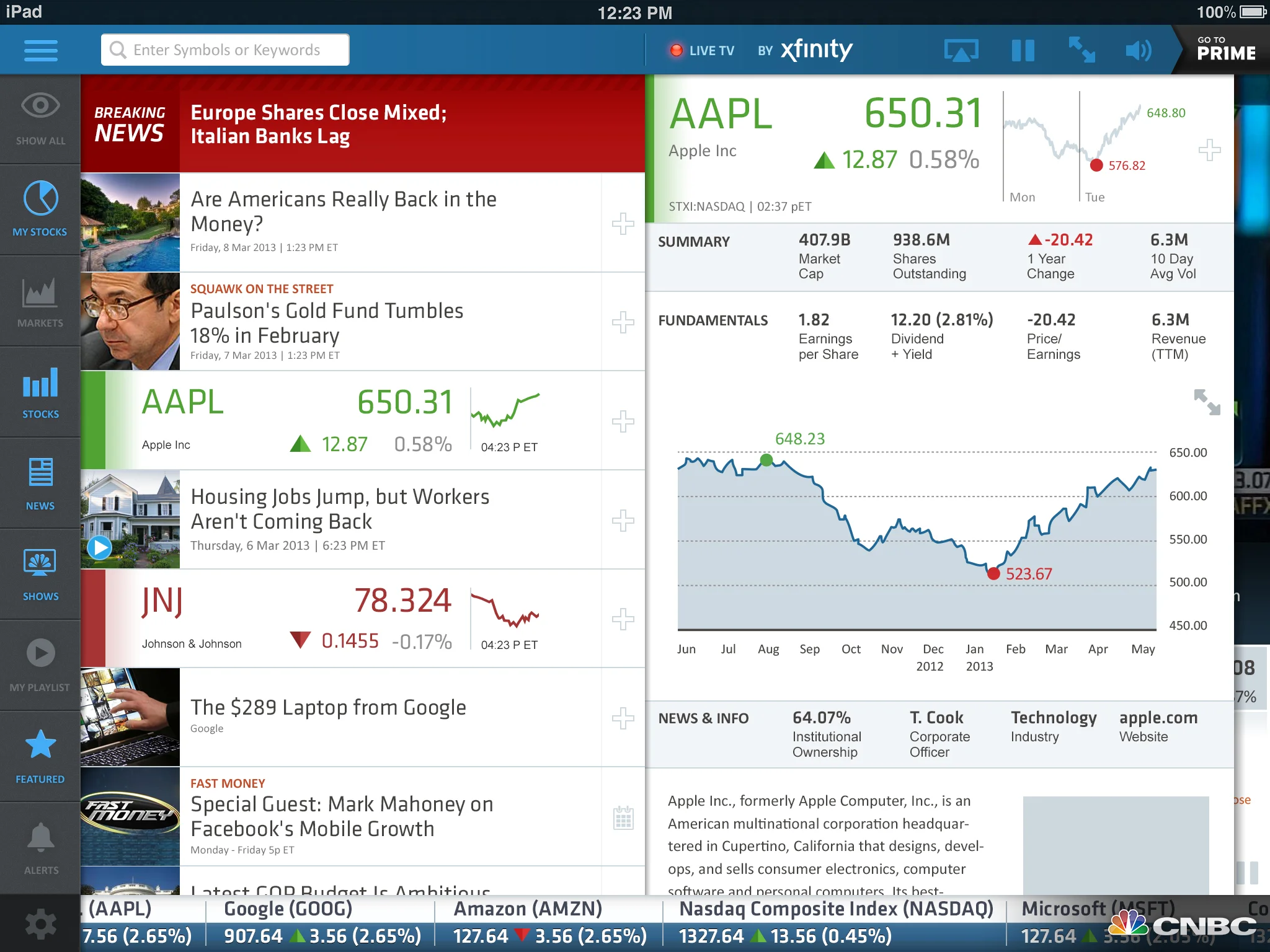Image resolution: width=1270 pixels, height=952 pixels.
Task: Add 'Americans Back in the Money' story
Action: click(x=623, y=223)
